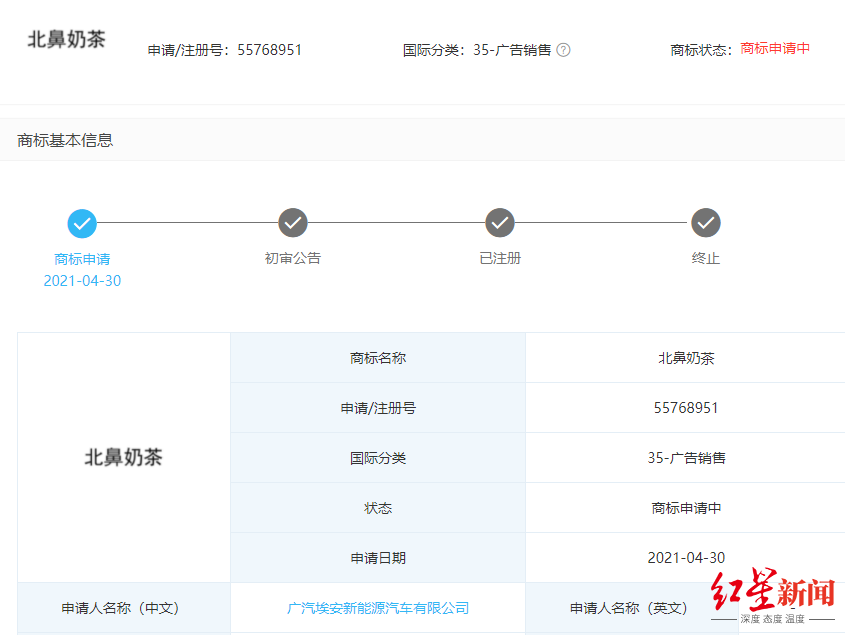The image size is (845, 635).
Task: Click the 初审公告 step label
Action: 293,258
